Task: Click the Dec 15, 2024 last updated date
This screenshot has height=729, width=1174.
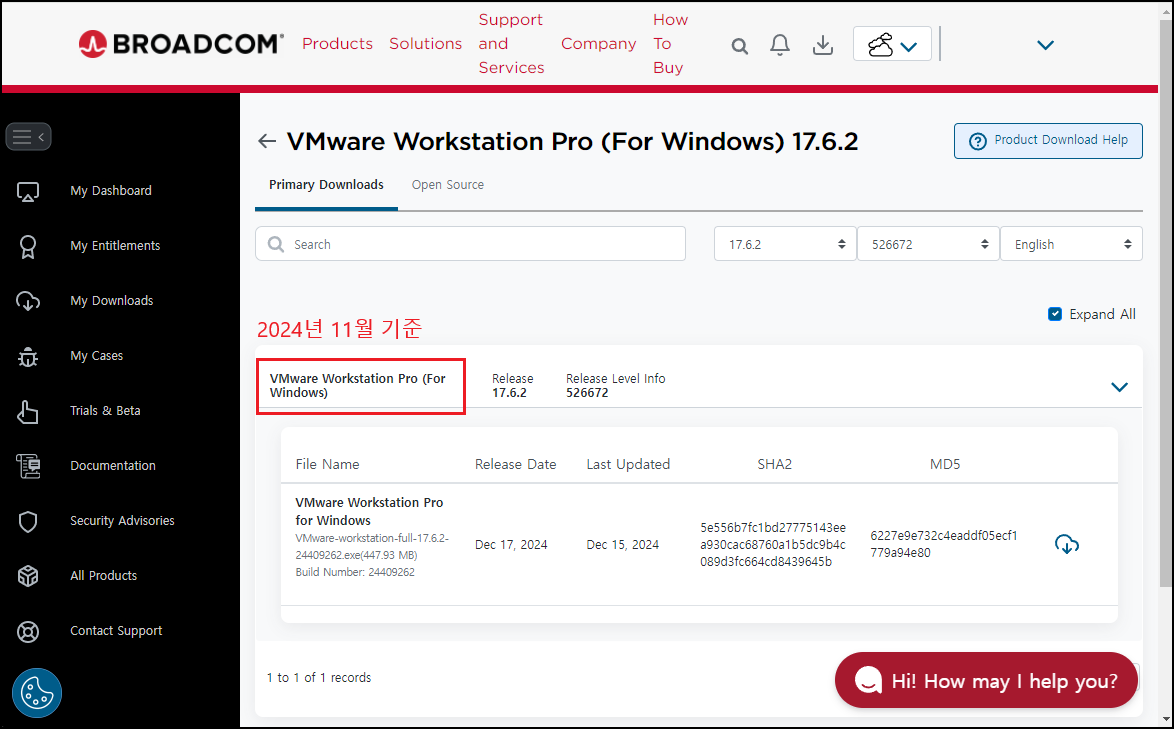Action: (x=622, y=545)
